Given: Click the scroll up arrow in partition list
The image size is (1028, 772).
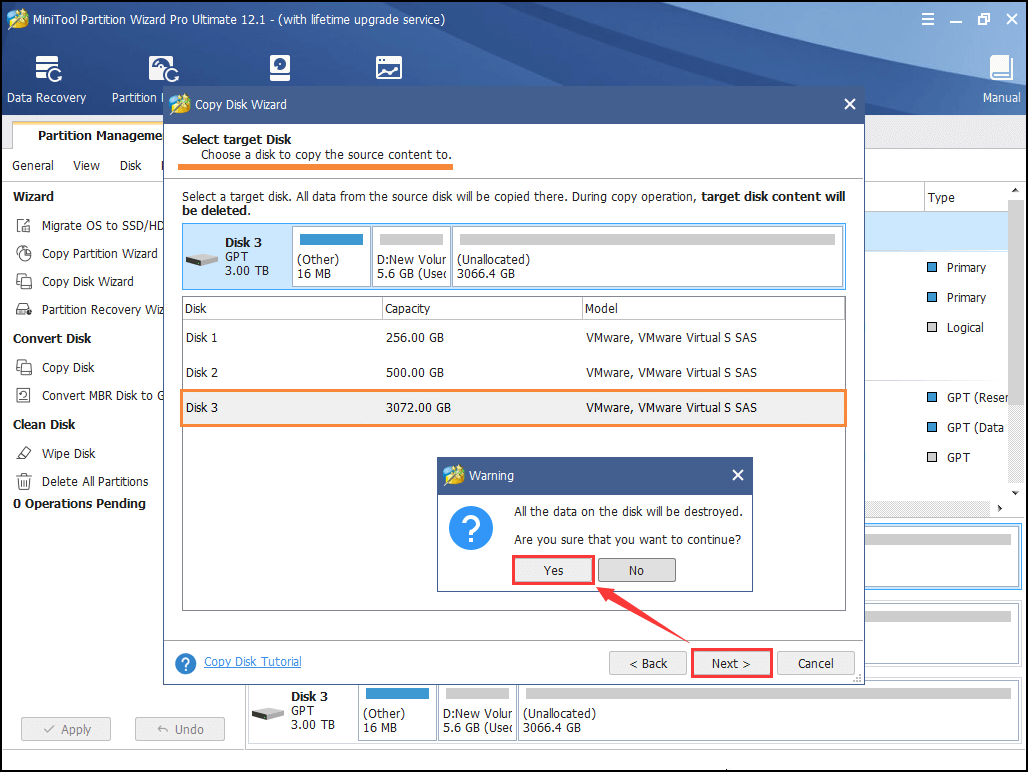Looking at the screenshot, I should click(x=1015, y=191).
